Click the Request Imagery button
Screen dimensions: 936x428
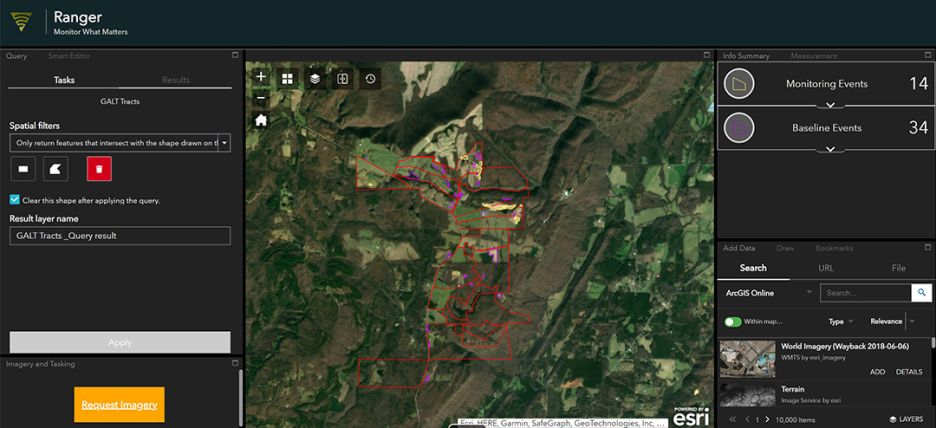(x=119, y=405)
